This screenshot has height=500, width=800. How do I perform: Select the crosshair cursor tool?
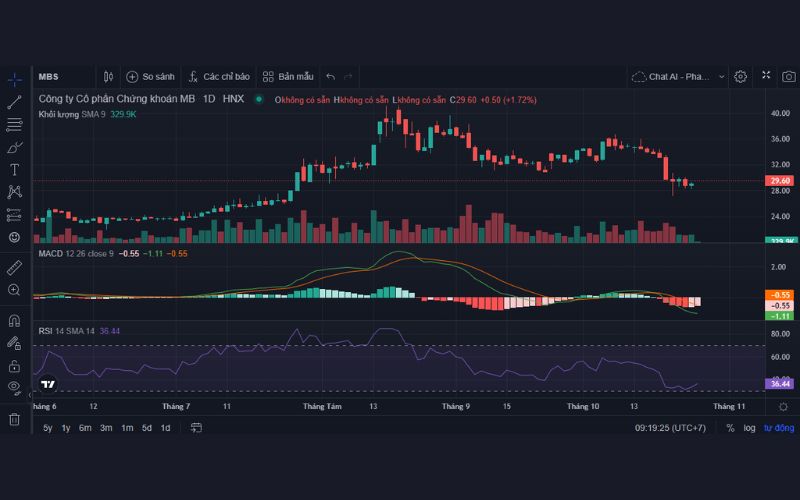[14, 79]
